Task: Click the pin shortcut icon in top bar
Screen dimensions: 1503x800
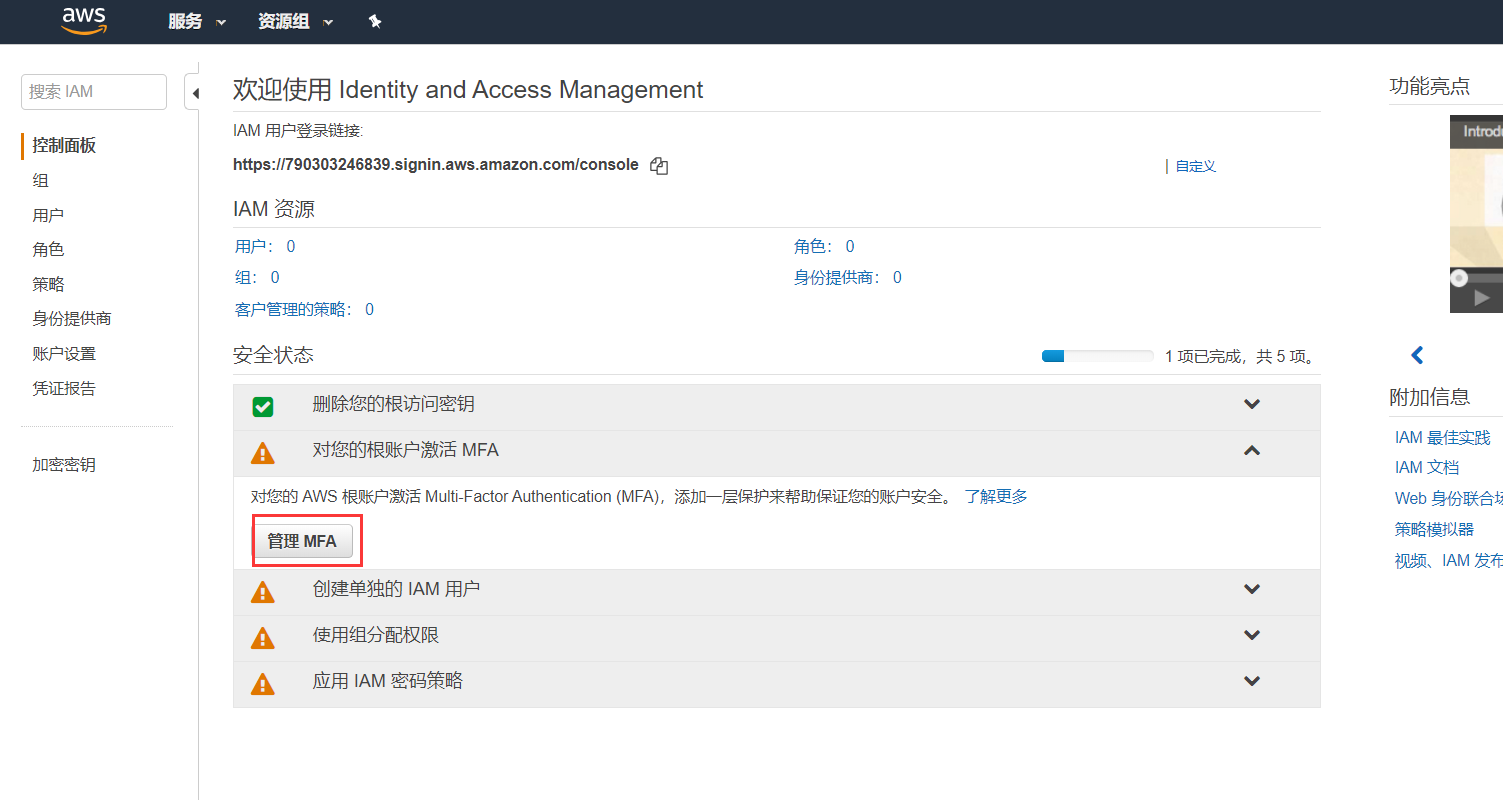Action: click(x=375, y=21)
